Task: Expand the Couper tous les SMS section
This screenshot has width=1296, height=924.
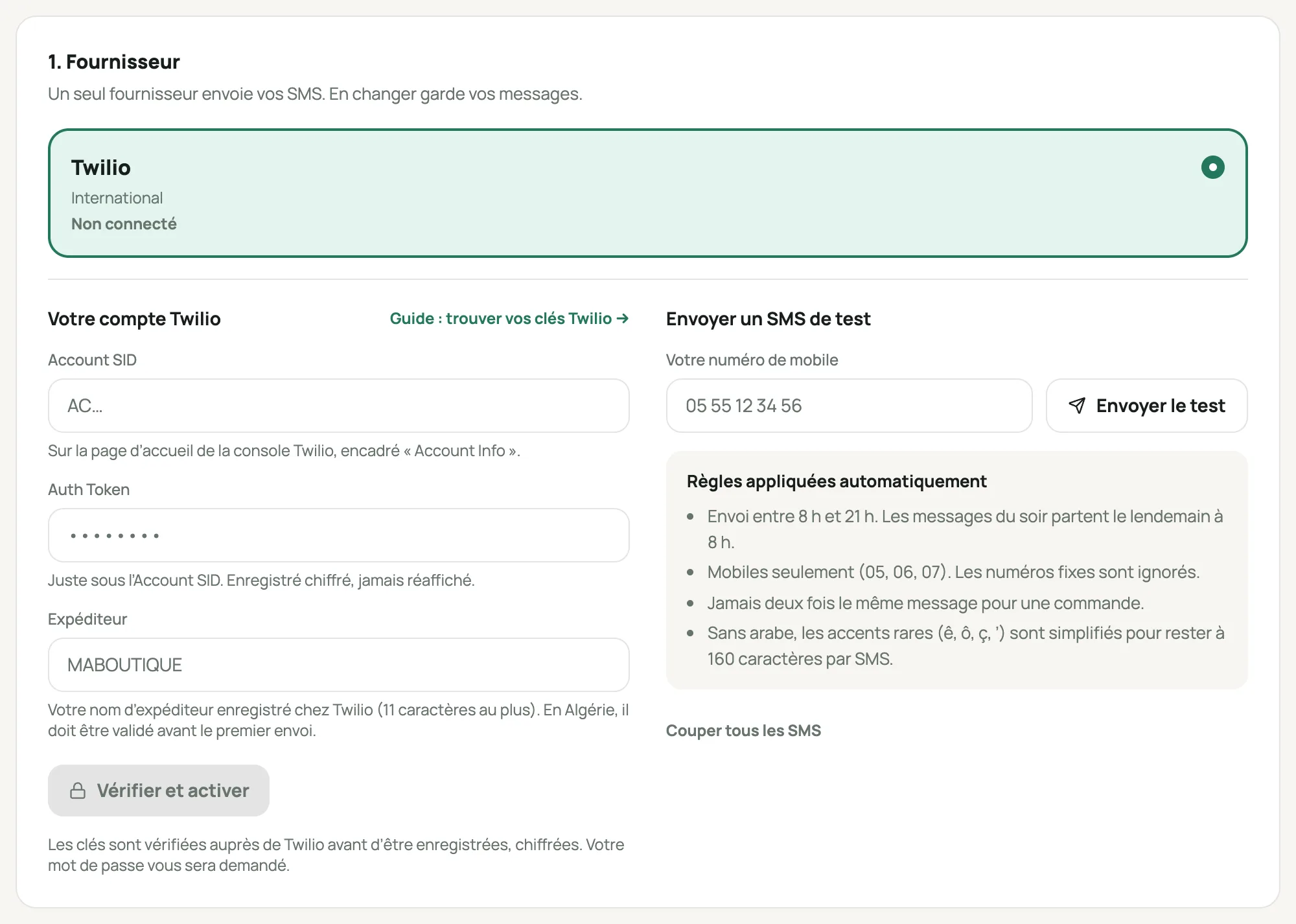Action: pyautogui.click(x=743, y=730)
